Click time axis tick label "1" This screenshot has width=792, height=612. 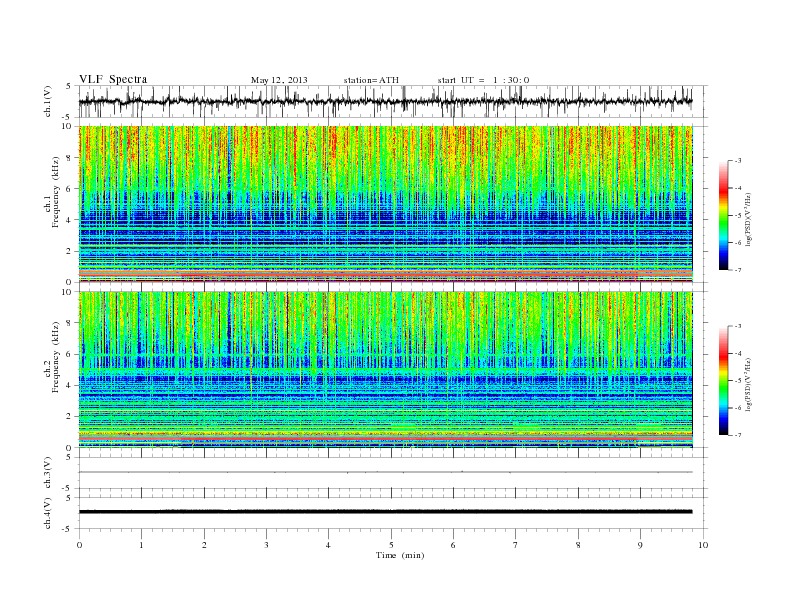click(141, 545)
